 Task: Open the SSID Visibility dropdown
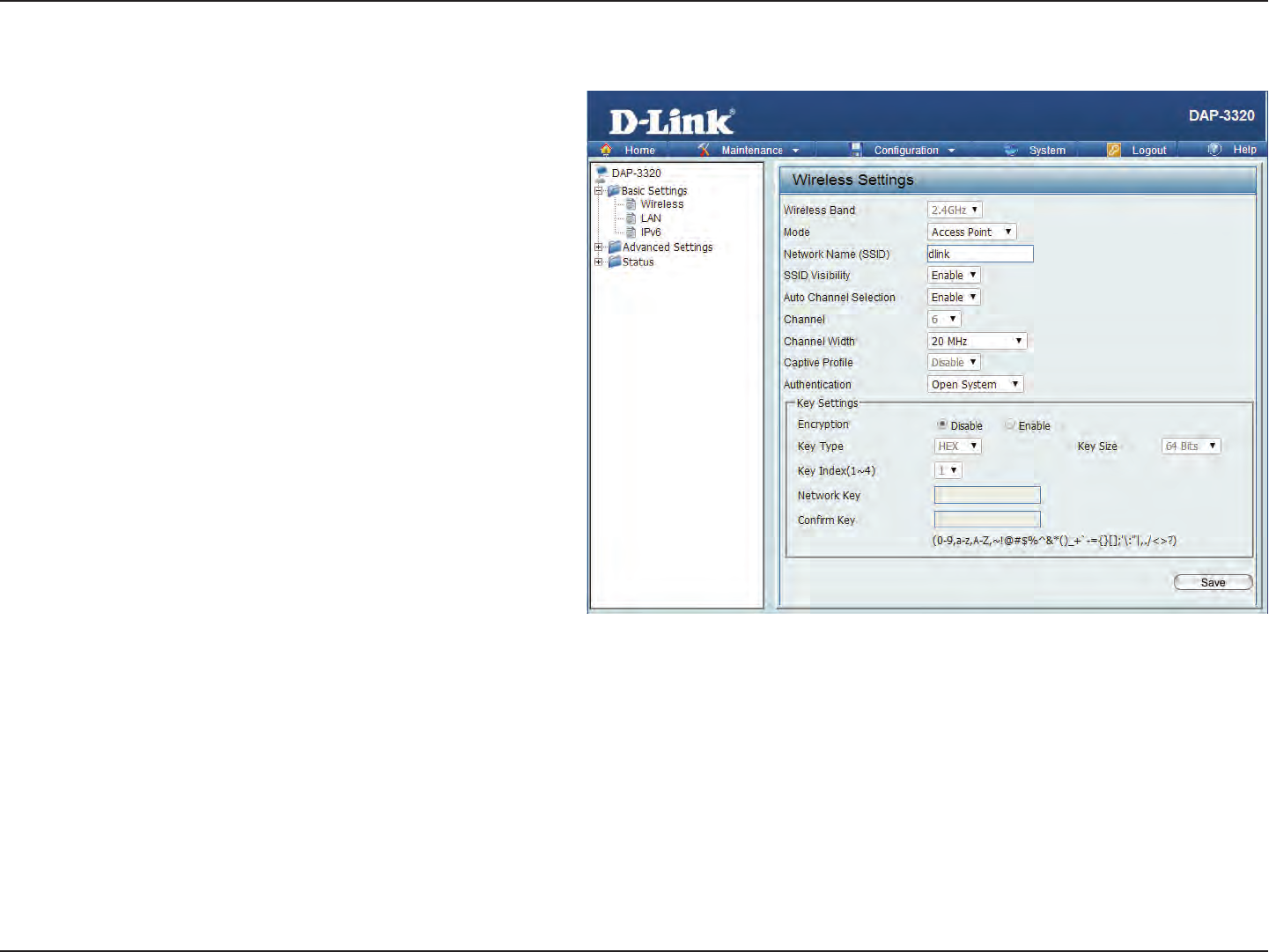coord(954,276)
